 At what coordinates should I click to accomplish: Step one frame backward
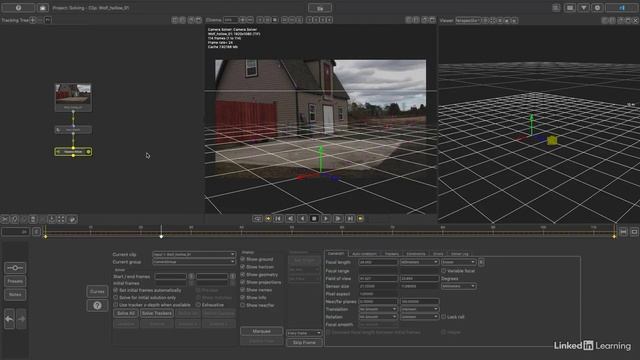[290, 219]
